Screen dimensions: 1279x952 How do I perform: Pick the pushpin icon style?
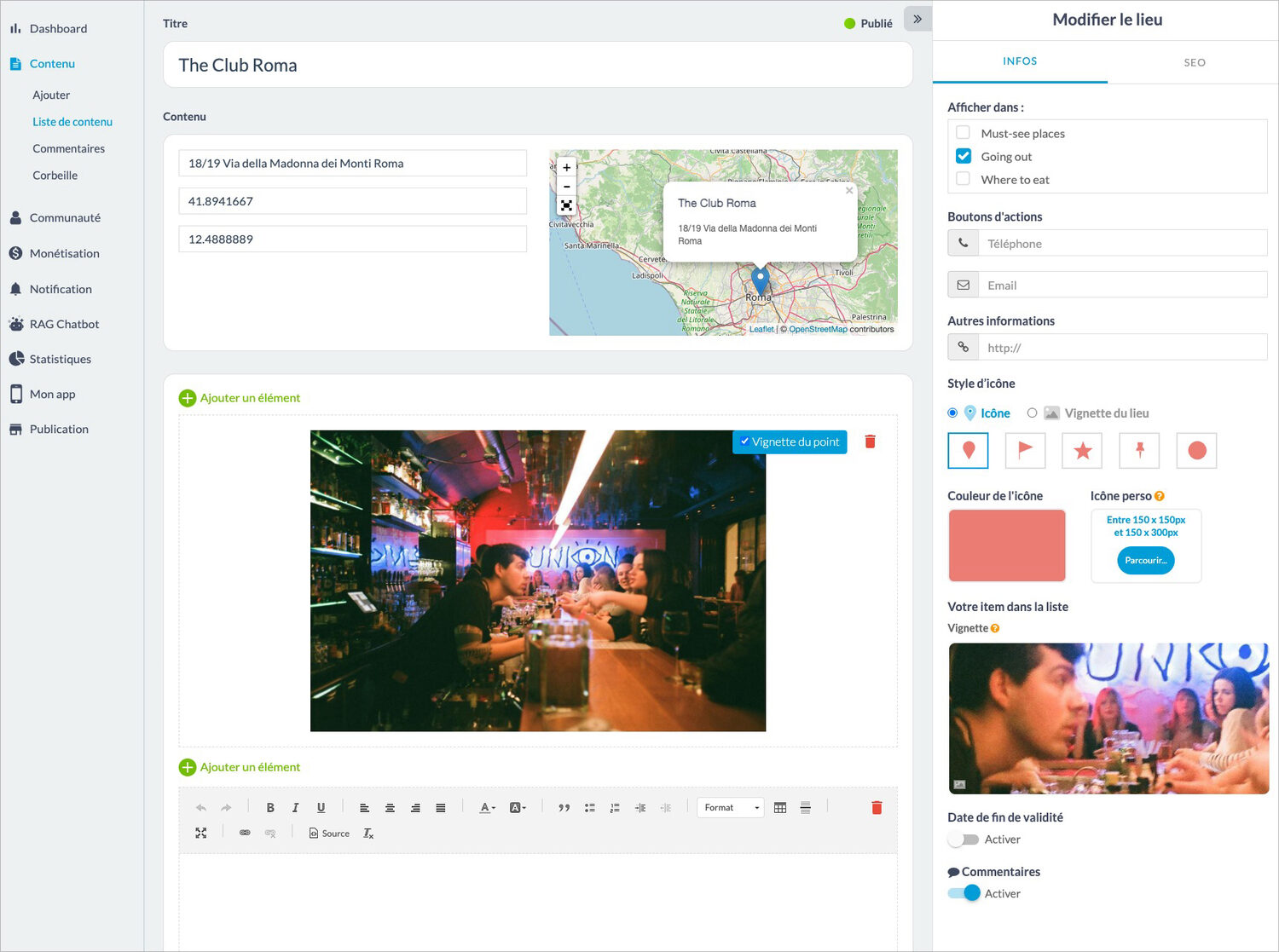point(1139,450)
